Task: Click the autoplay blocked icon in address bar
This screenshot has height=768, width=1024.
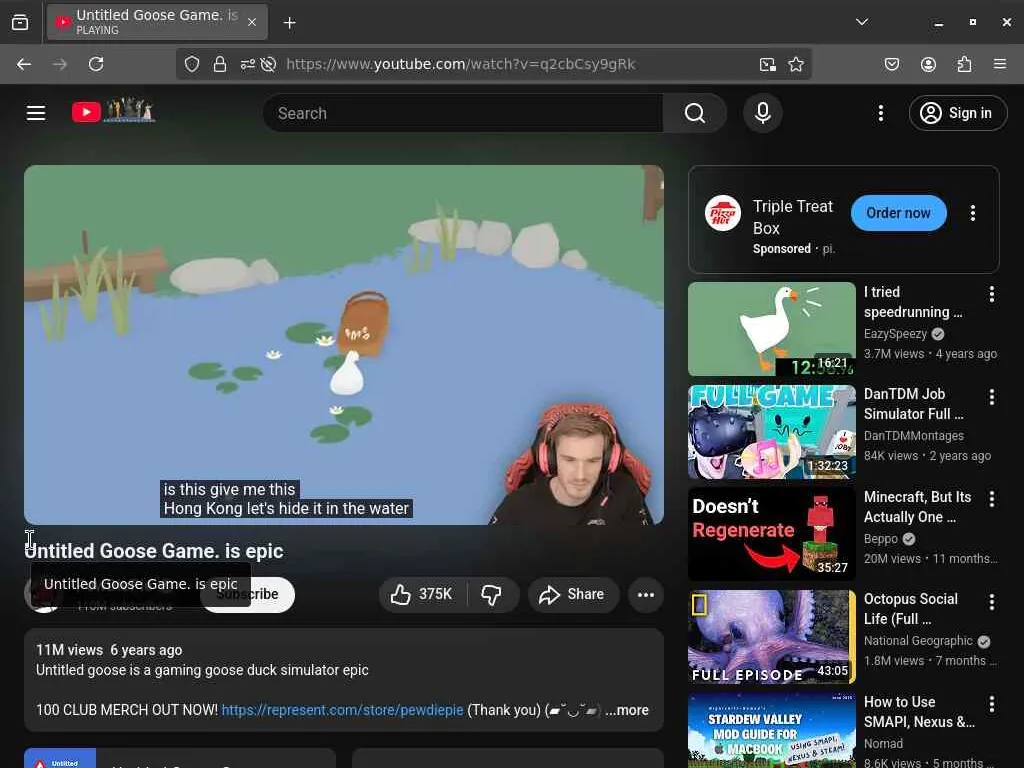Action: [268, 64]
